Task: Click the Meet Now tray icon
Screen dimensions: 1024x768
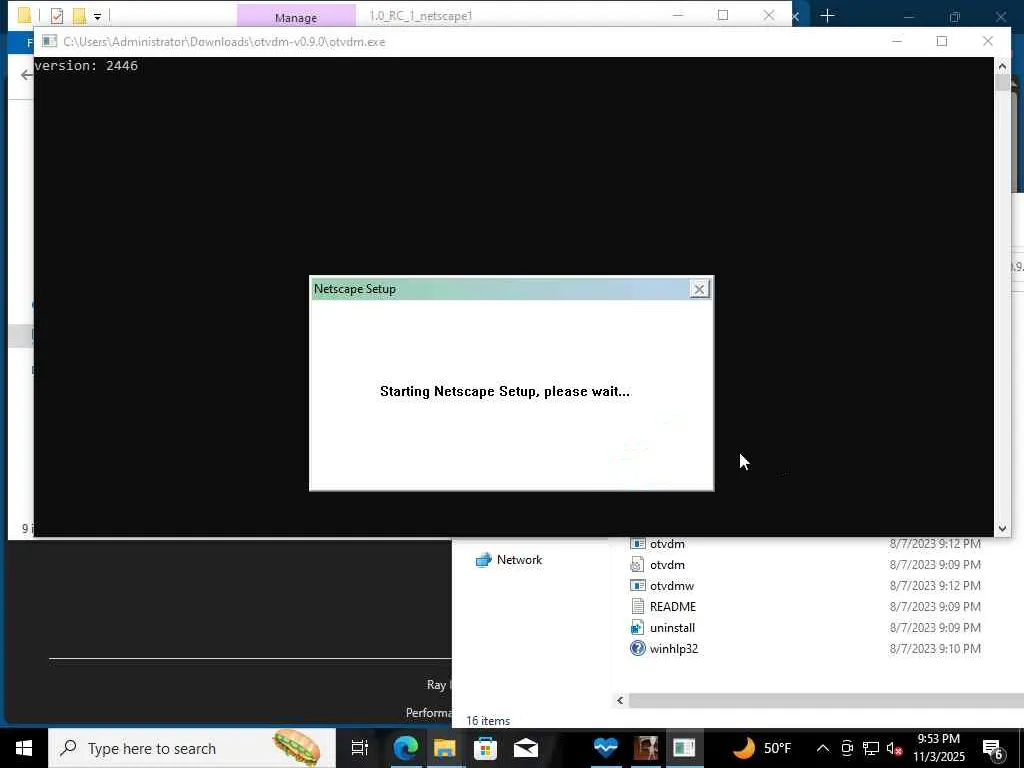Action: click(x=847, y=748)
